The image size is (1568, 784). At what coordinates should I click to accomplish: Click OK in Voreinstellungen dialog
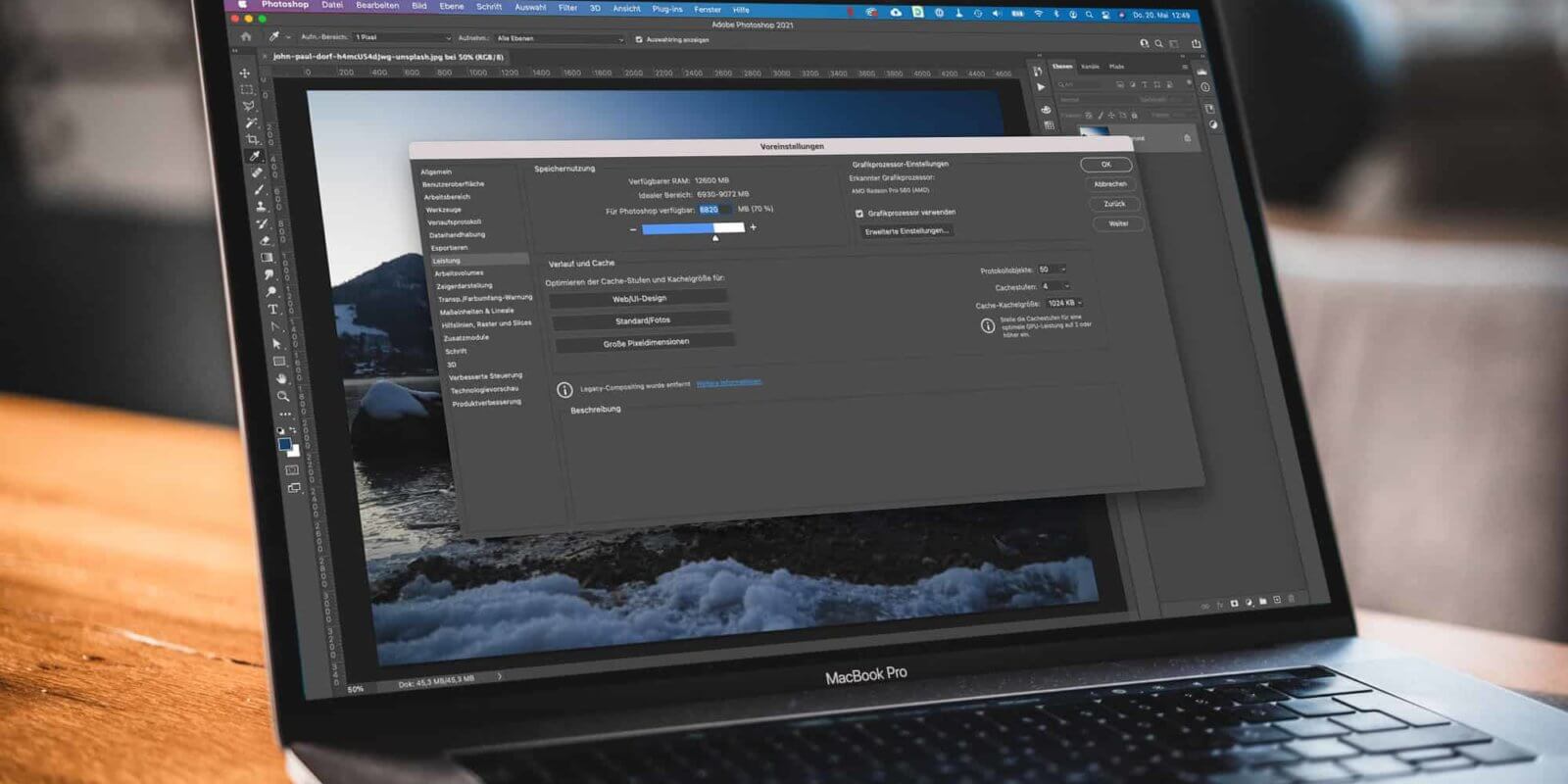pos(1105,165)
